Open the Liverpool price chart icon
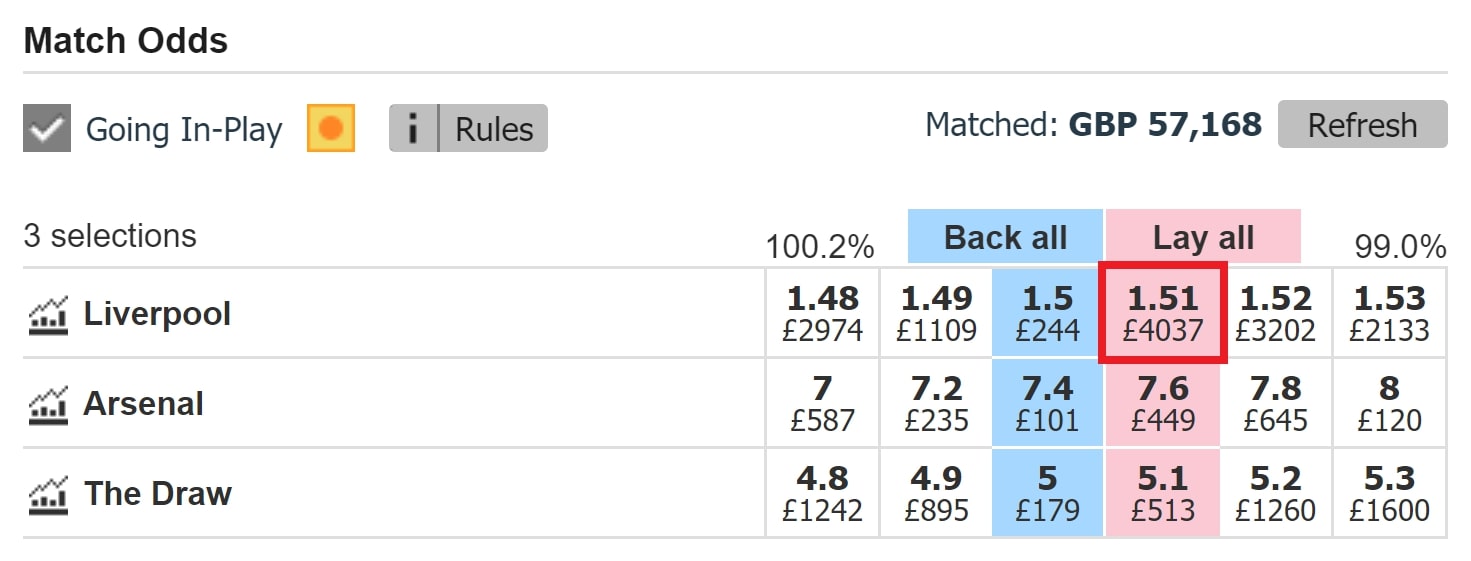 (48, 314)
